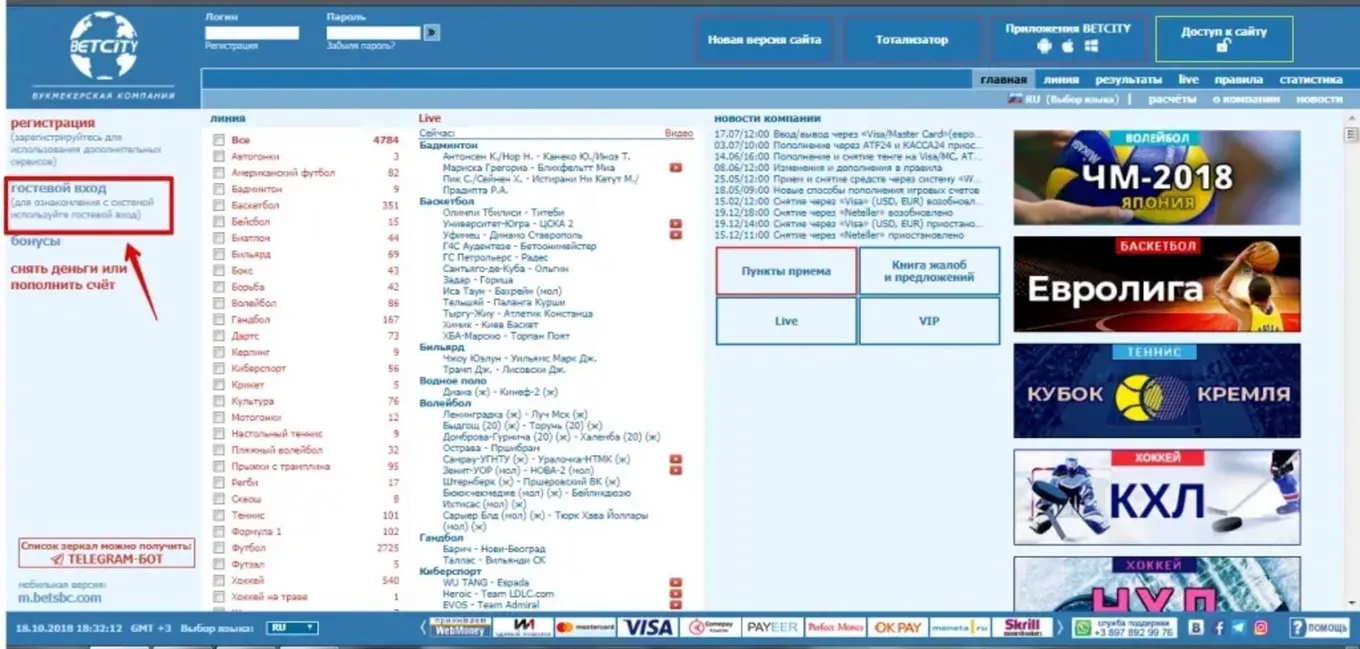The width and height of the screenshot is (1360, 649).
Task: Check the Теннис checkbox
Action: pos(218,515)
